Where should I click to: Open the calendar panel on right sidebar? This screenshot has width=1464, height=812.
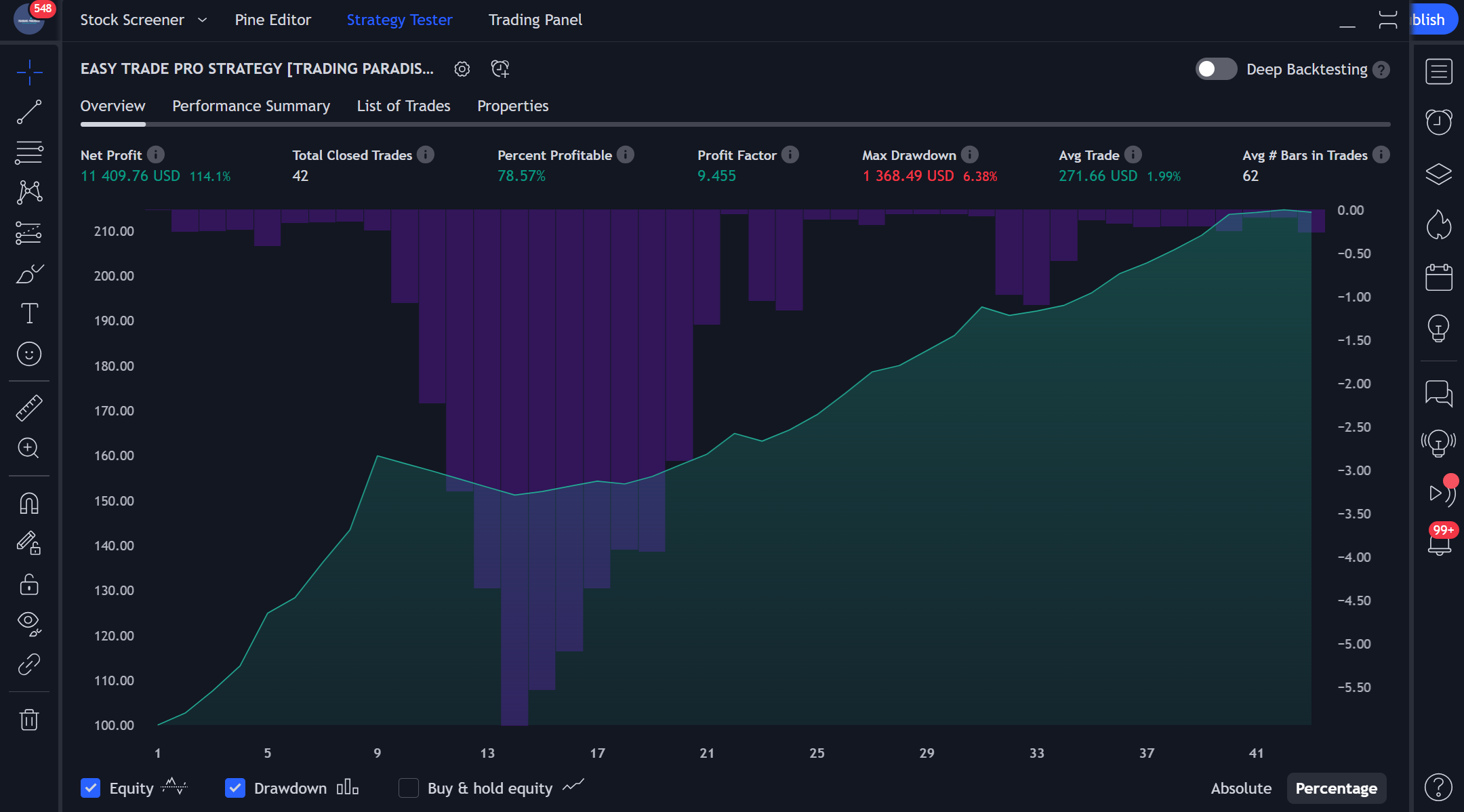[x=1438, y=277]
